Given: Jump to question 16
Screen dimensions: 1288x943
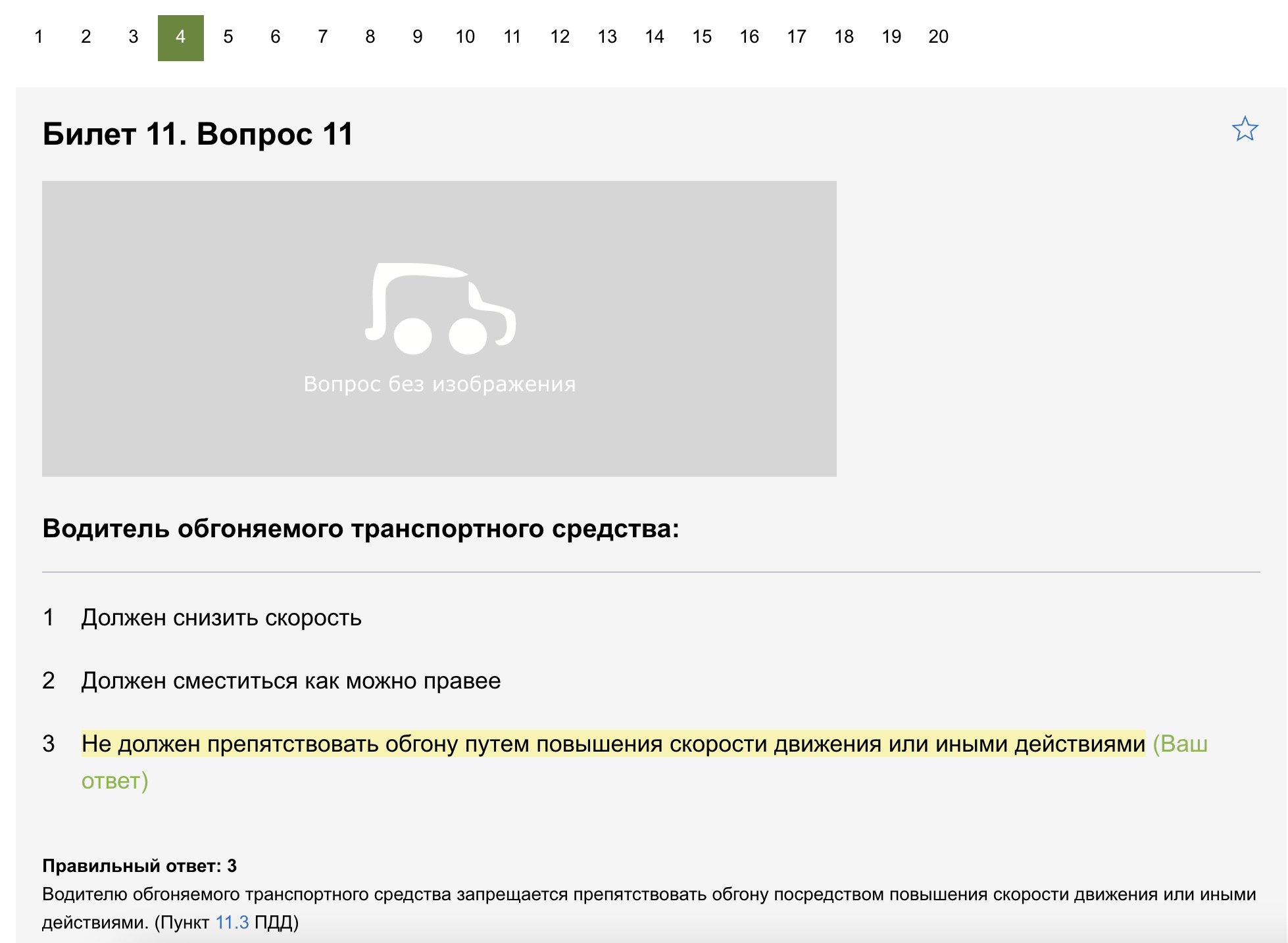Looking at the screenshot, I should [749, 37].
